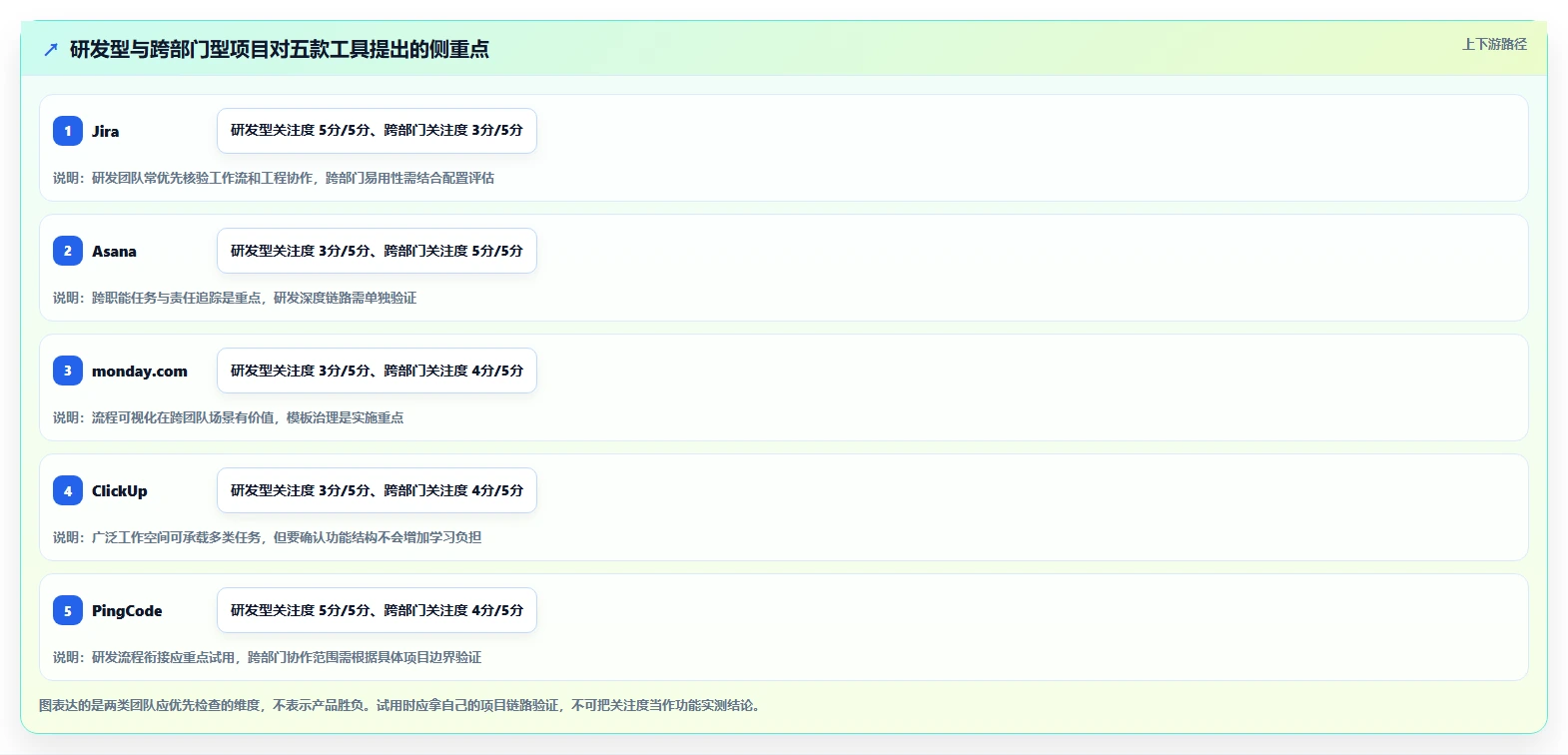Select the ClickUp tool name
Viewport: 1568px width, 755px height.
point(120,490)
